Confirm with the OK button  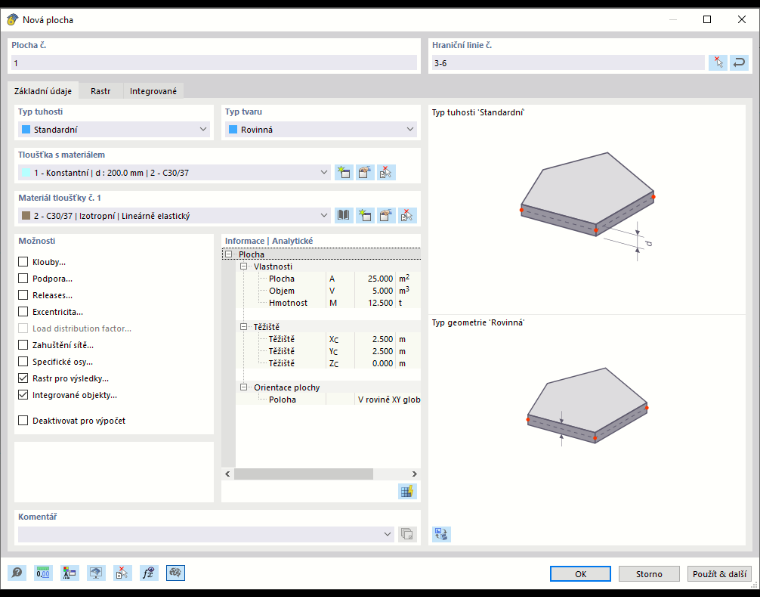[x=580, y=574]
